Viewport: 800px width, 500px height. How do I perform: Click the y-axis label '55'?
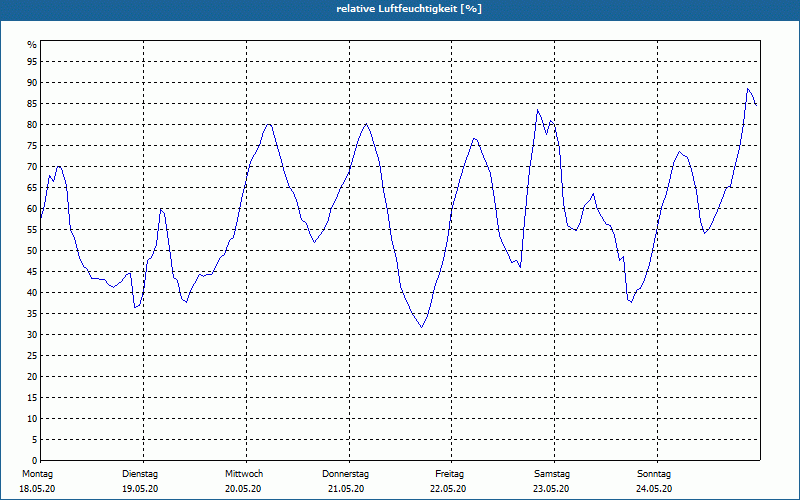32,230
